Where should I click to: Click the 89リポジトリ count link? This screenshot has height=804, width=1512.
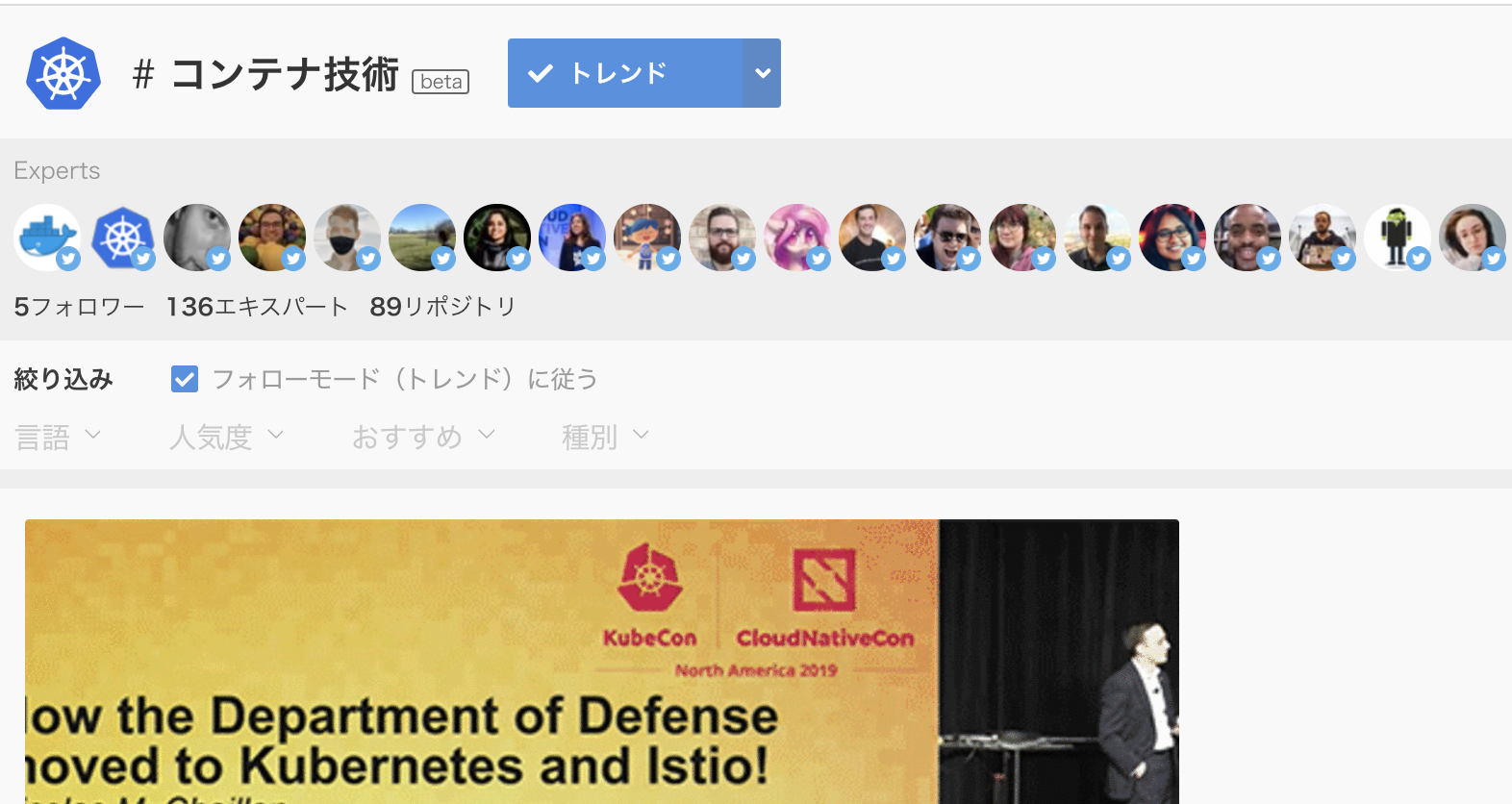coord(442,307)
